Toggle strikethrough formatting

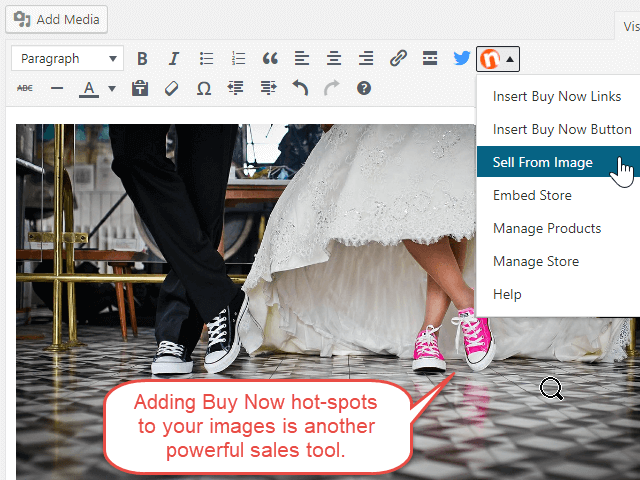click(x=25, y=88)
